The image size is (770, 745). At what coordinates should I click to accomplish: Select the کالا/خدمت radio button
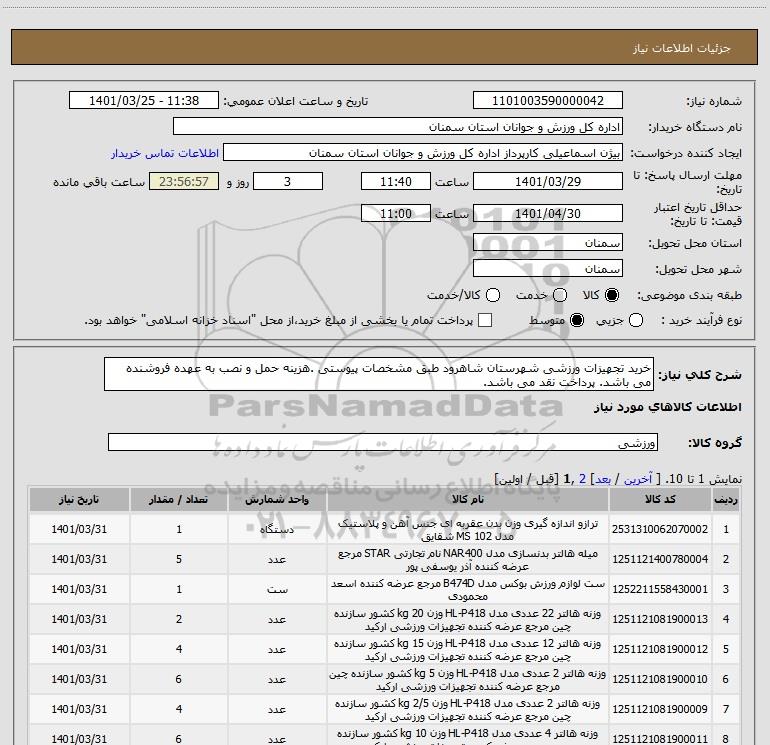493,295
